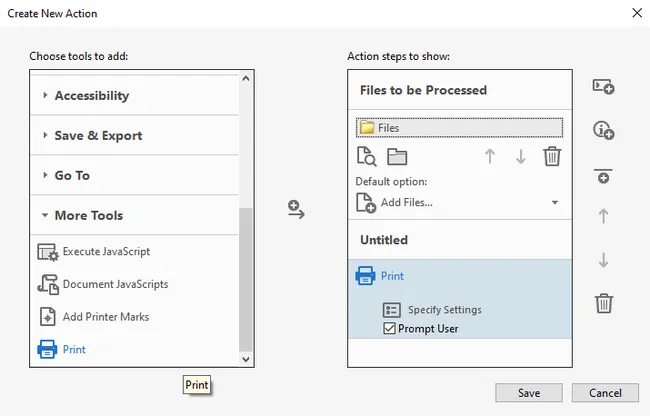Click the Print step label in action steps

392,276
